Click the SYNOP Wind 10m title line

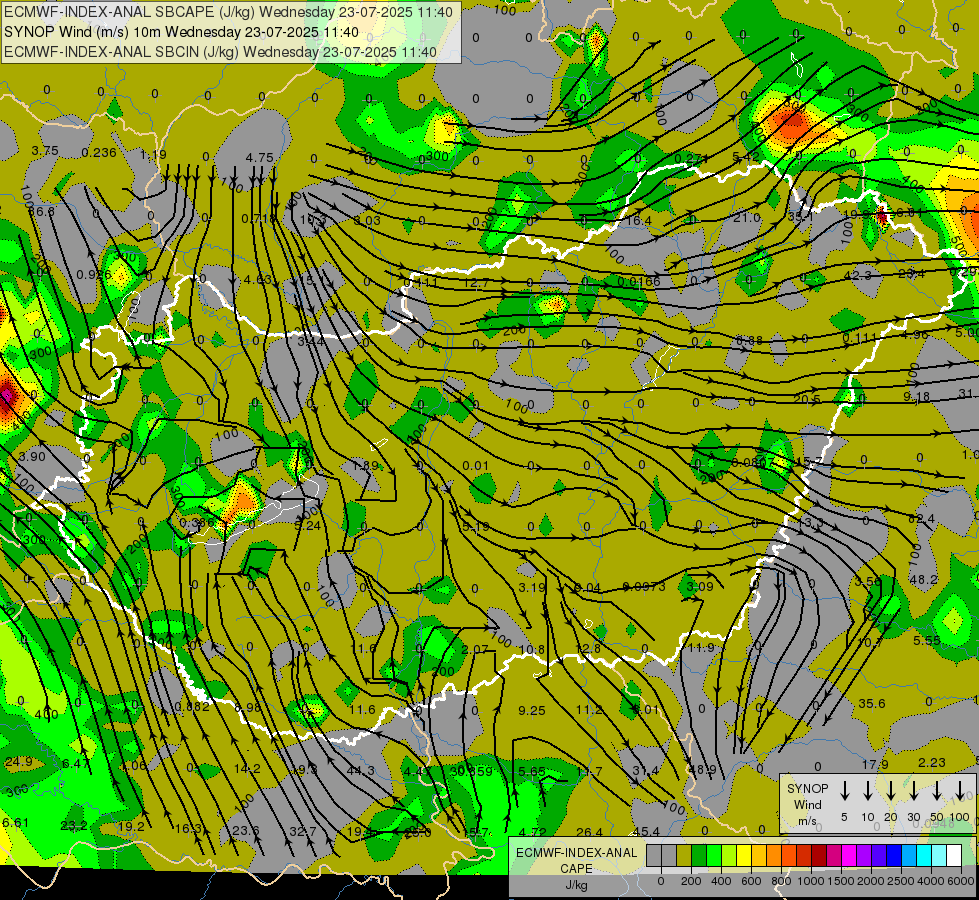click(181, 32)
